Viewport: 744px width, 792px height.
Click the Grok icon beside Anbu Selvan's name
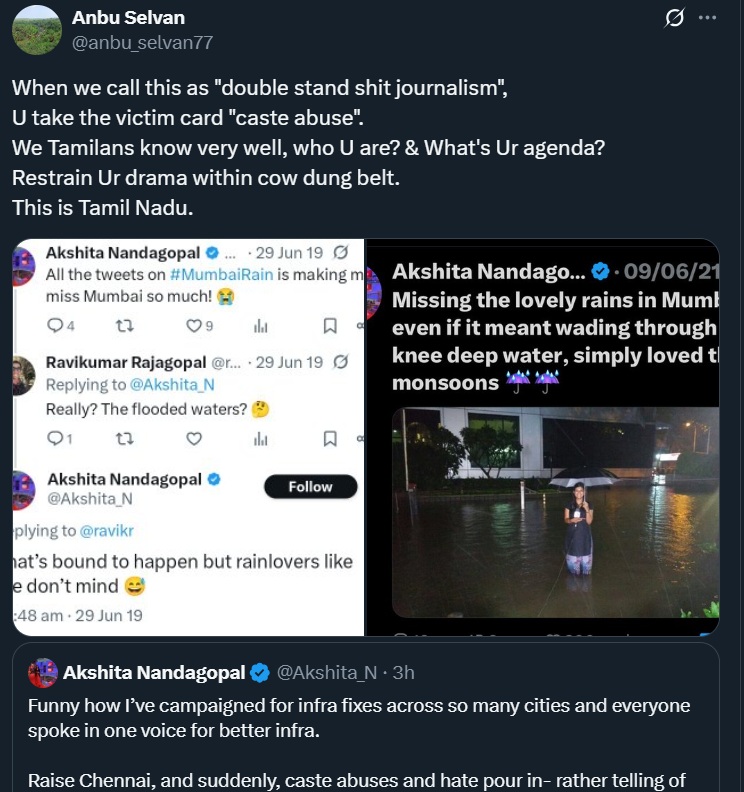pos(674,19)
